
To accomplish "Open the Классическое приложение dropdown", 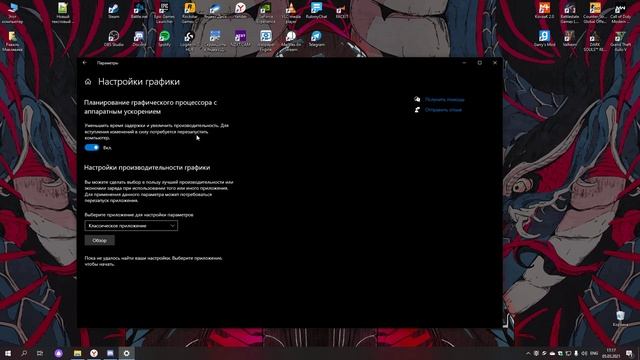I will point(131,226).
